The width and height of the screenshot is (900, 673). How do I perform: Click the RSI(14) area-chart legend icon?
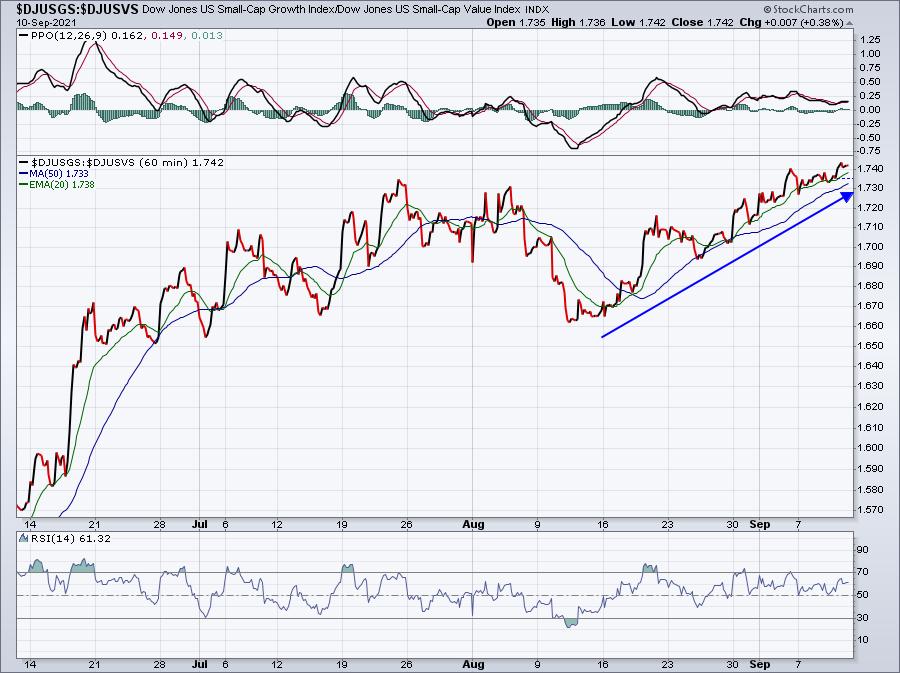click(24, 538)
